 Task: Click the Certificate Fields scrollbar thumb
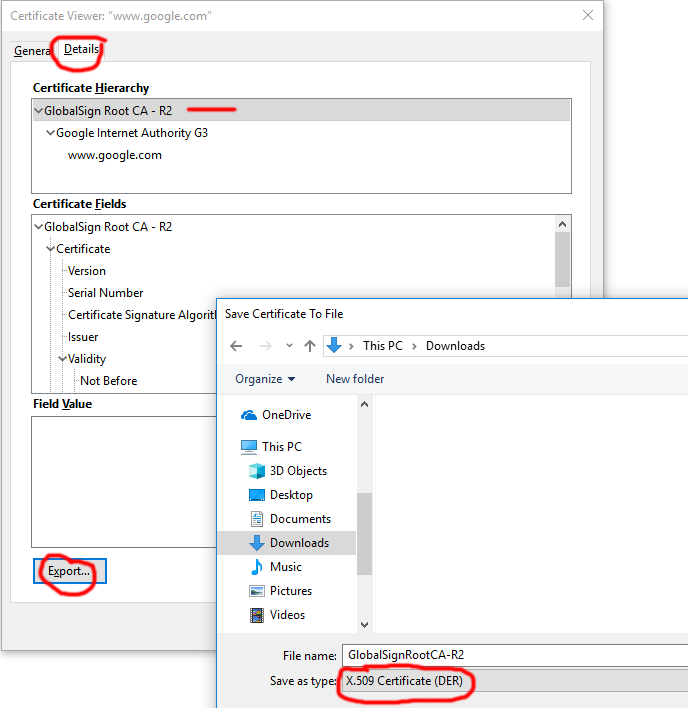[562, 260]
